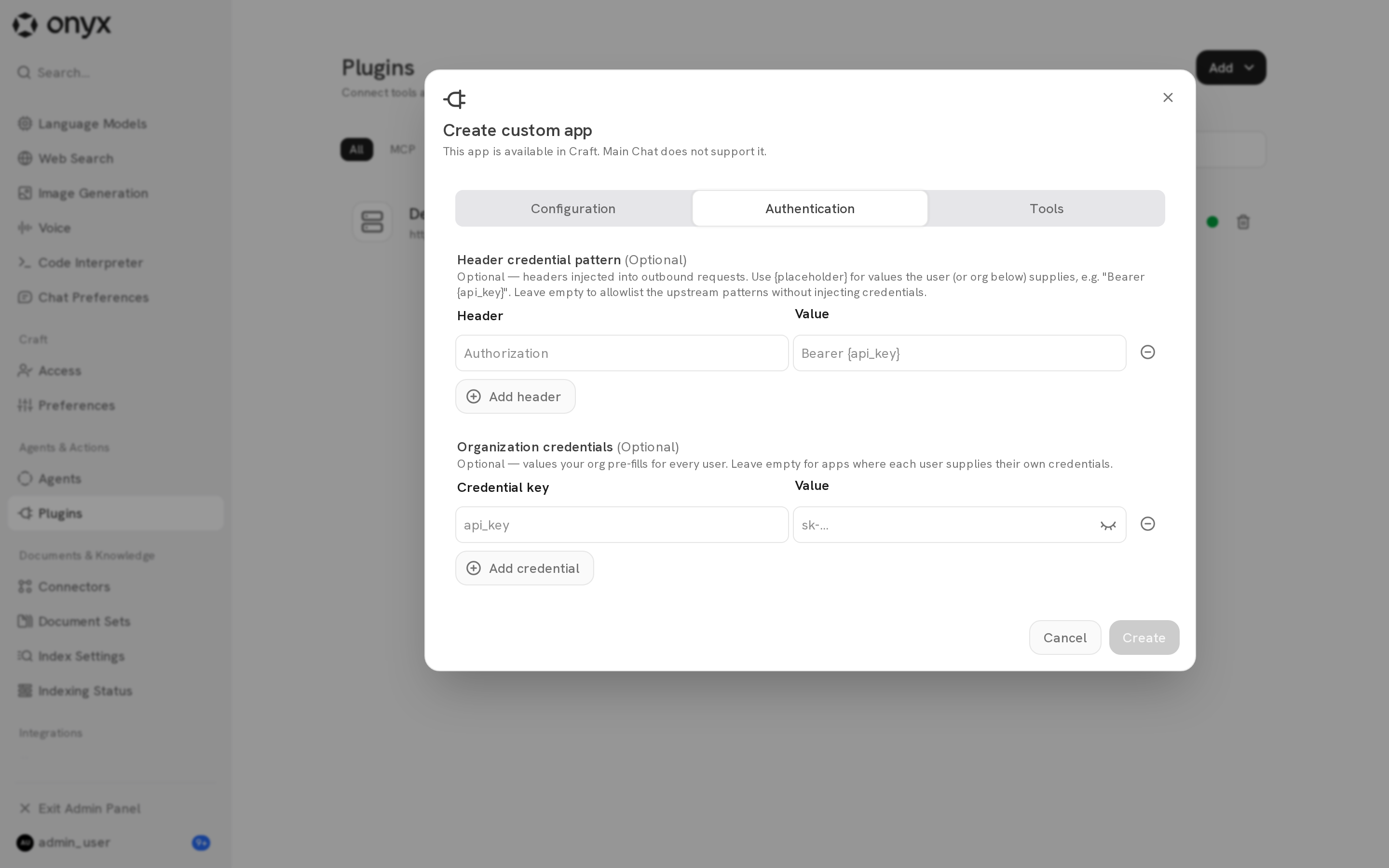Open Image Generation settings

tap(115, 193)
